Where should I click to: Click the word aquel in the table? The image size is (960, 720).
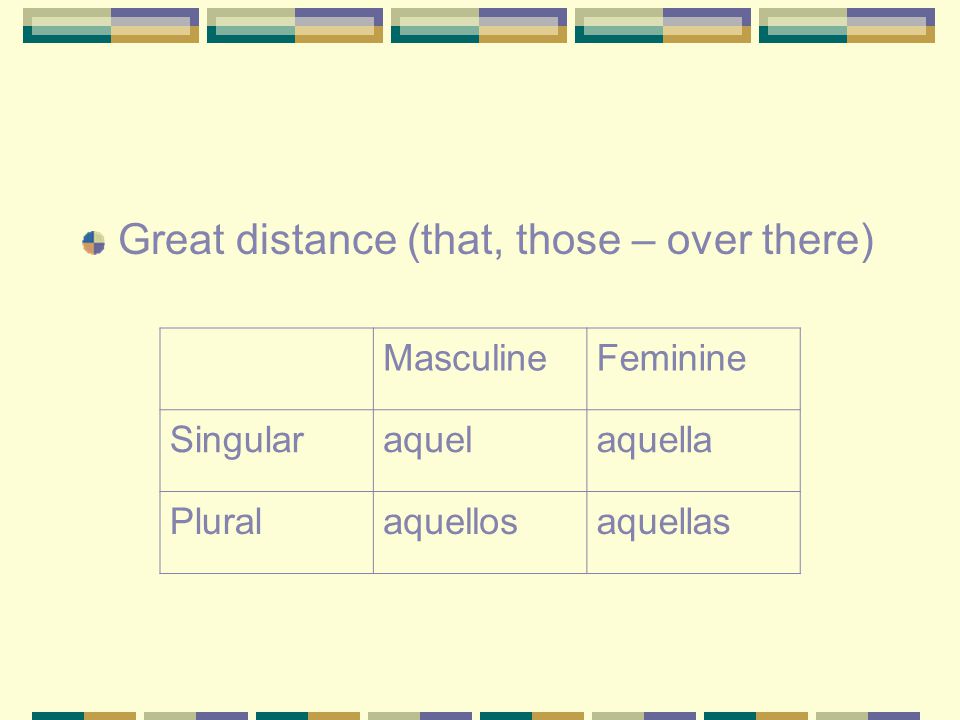427,441
